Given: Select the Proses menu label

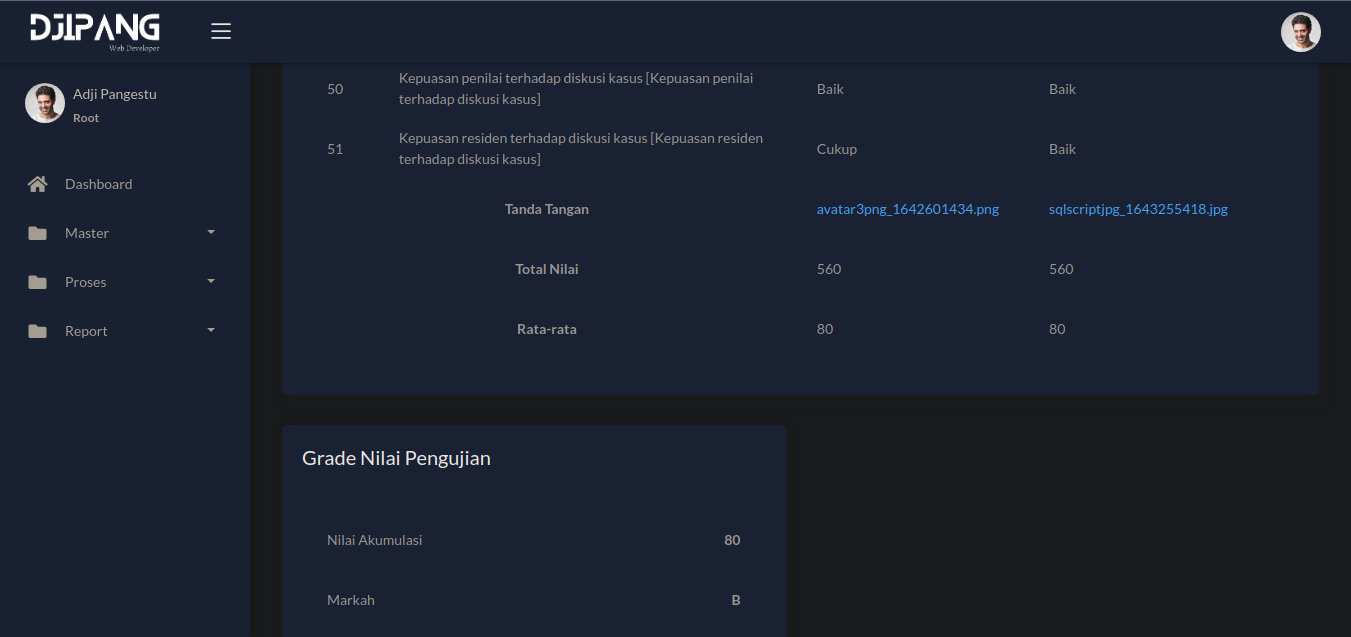Looking at the screenshot, I should pos(85,282).
